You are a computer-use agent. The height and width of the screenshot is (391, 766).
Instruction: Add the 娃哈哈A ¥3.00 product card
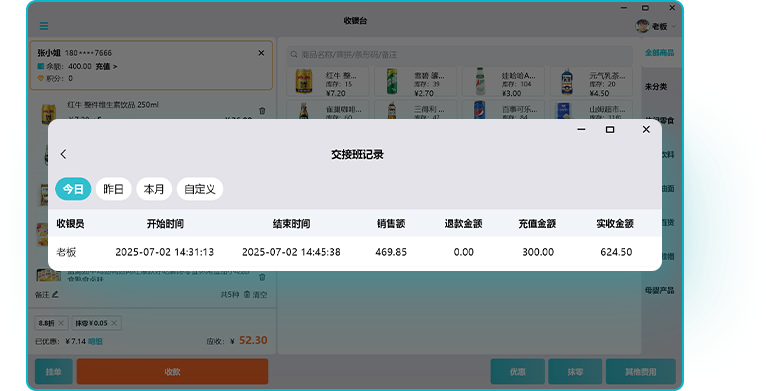pos(504,81)
